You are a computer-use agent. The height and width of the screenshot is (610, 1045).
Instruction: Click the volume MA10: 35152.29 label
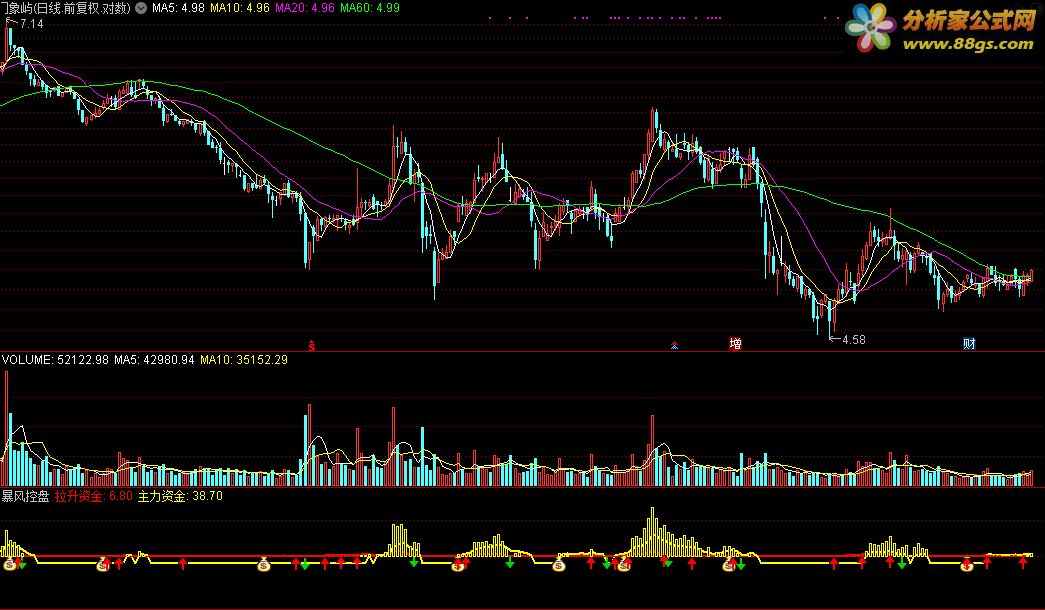click(x=244, y=360)
